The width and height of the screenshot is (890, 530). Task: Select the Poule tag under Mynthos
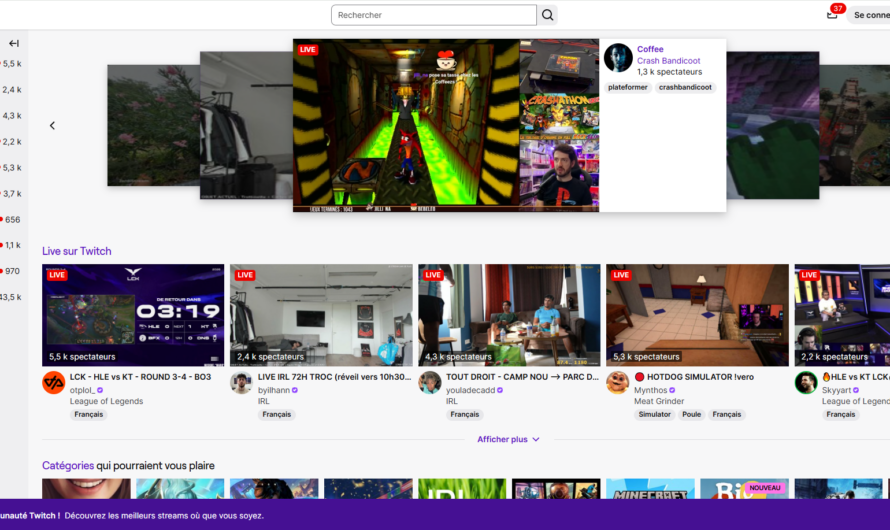(691, 415)
